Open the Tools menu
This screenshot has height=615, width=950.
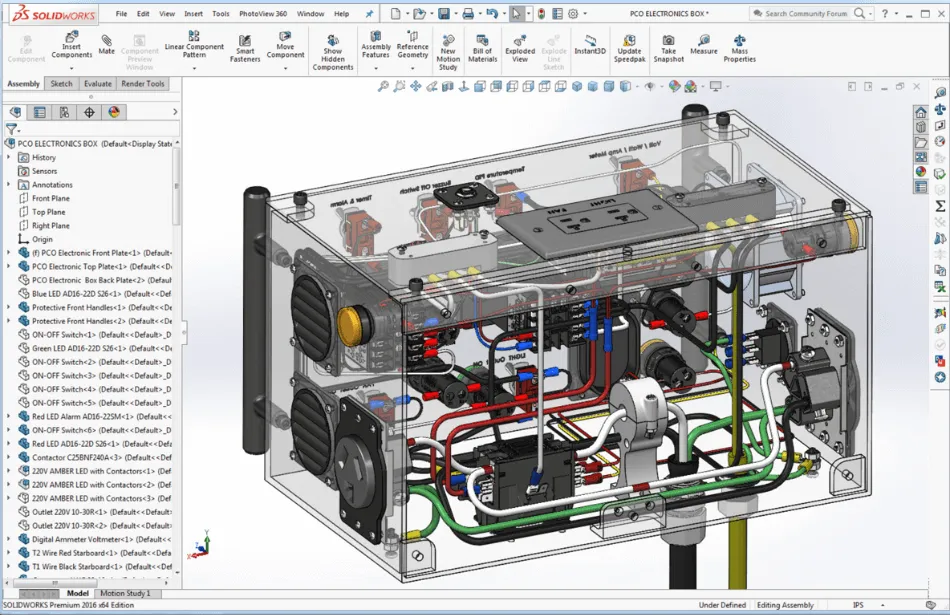(x=221, y=13)
